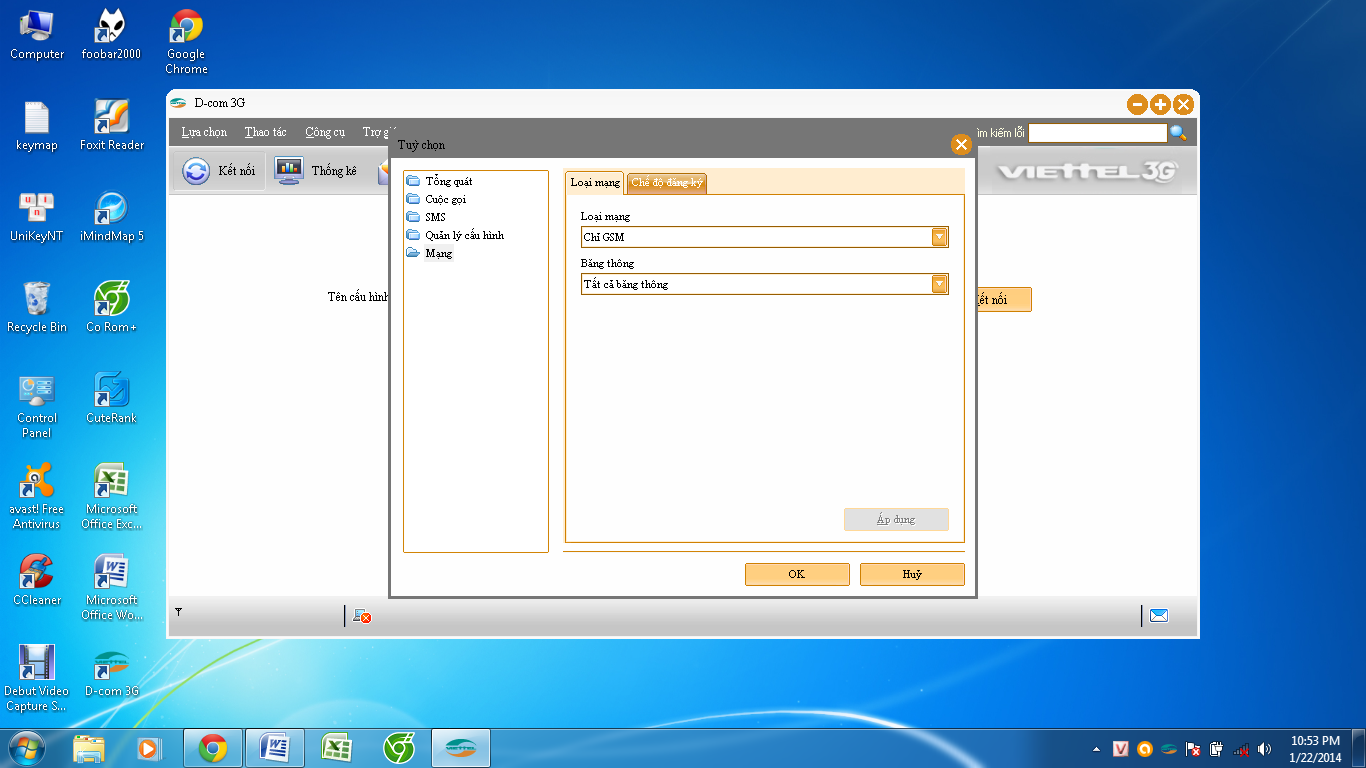Open the Microsoft Office Excel desktop shortcut
The width and height of the screenshot is (1366, 768).
click(x=111, y=497)
